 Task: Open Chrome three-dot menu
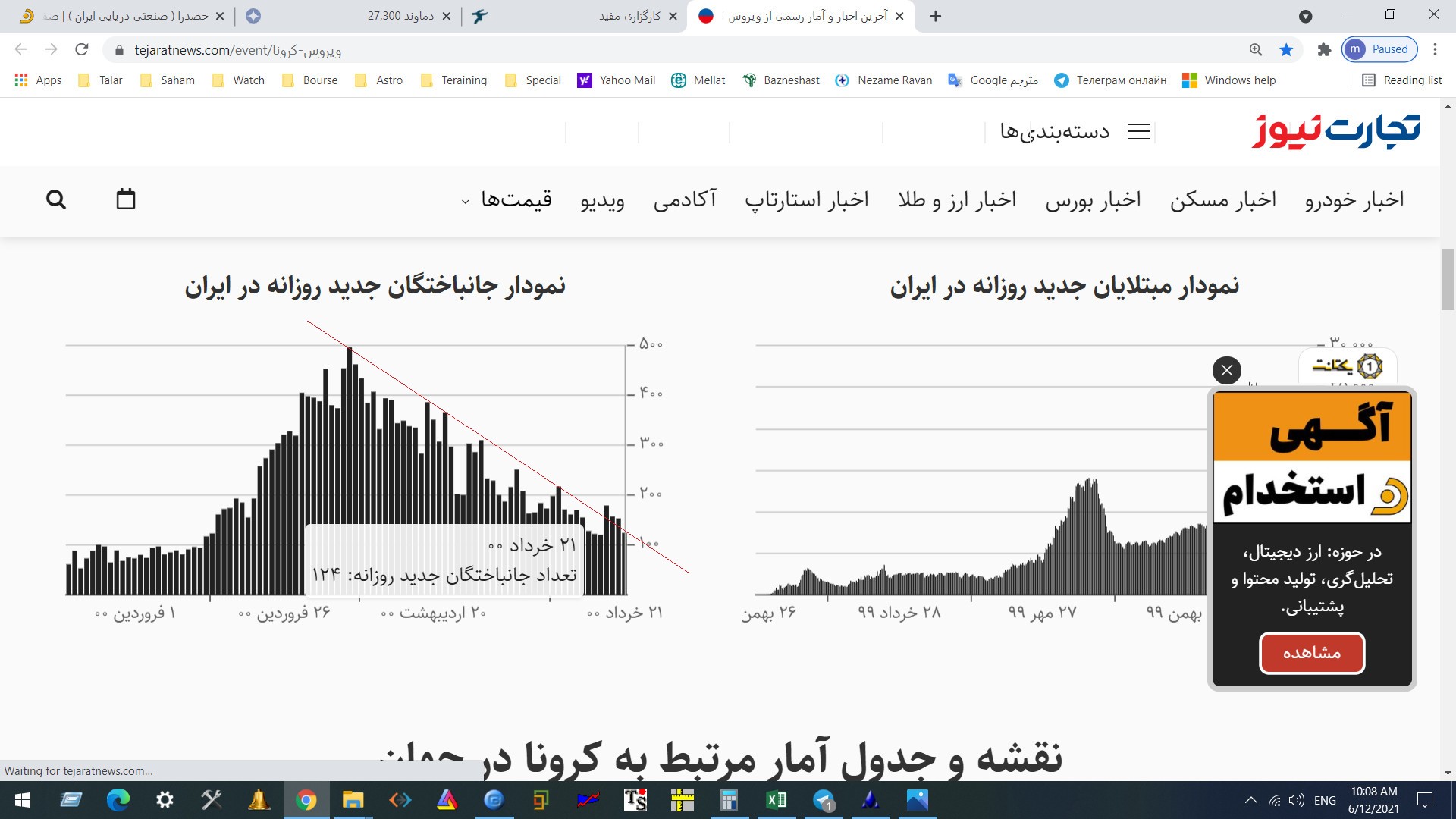(x=1435, y=50)
